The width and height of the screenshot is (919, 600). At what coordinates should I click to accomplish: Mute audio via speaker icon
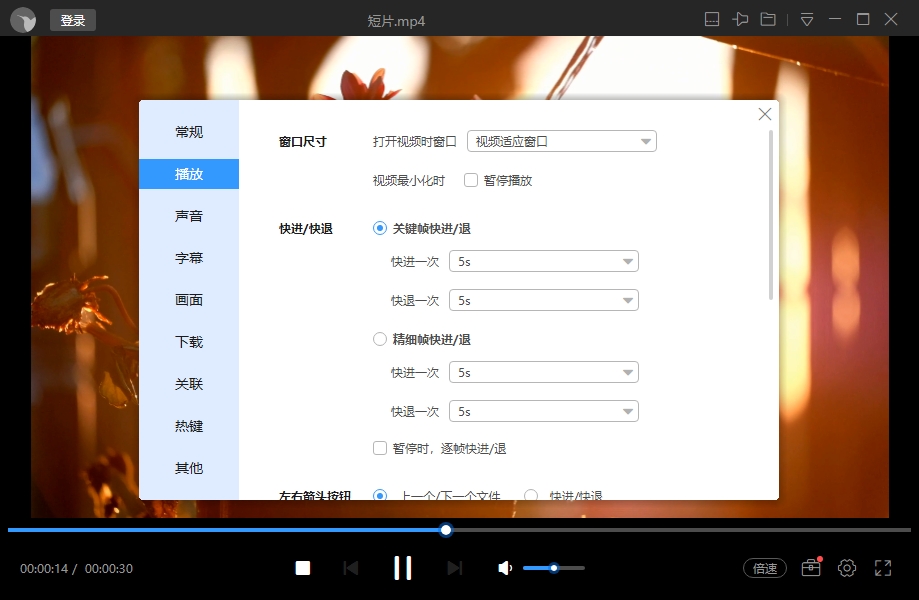point(504,568)
